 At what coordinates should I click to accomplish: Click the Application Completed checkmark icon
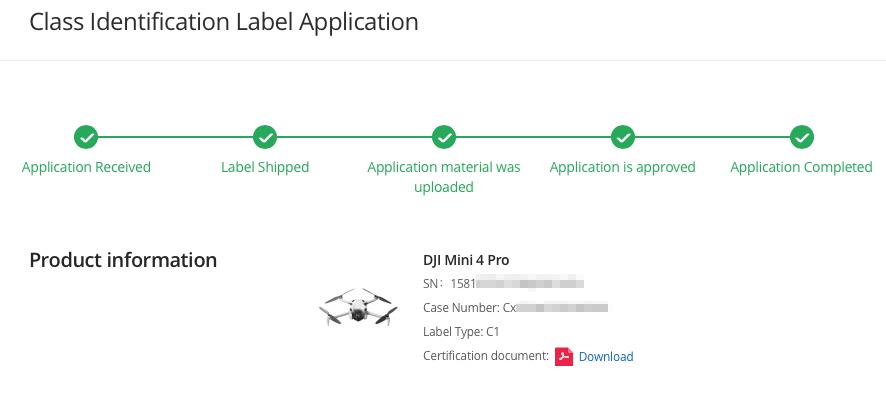802,137
